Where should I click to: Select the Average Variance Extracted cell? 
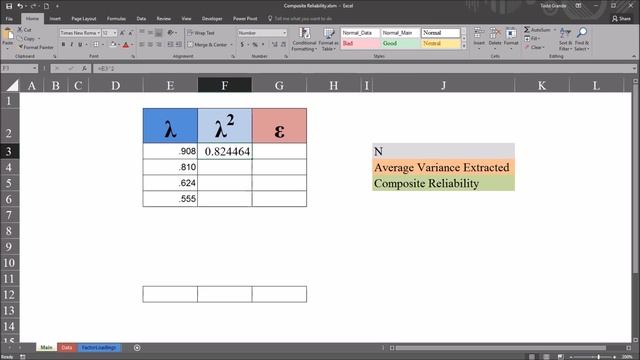(443, 167)
